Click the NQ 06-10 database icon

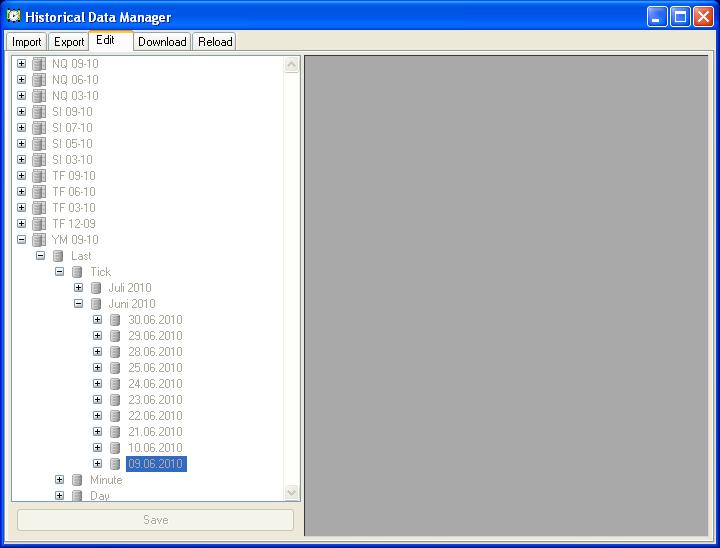pyautogui.click(x=39, y=79)
